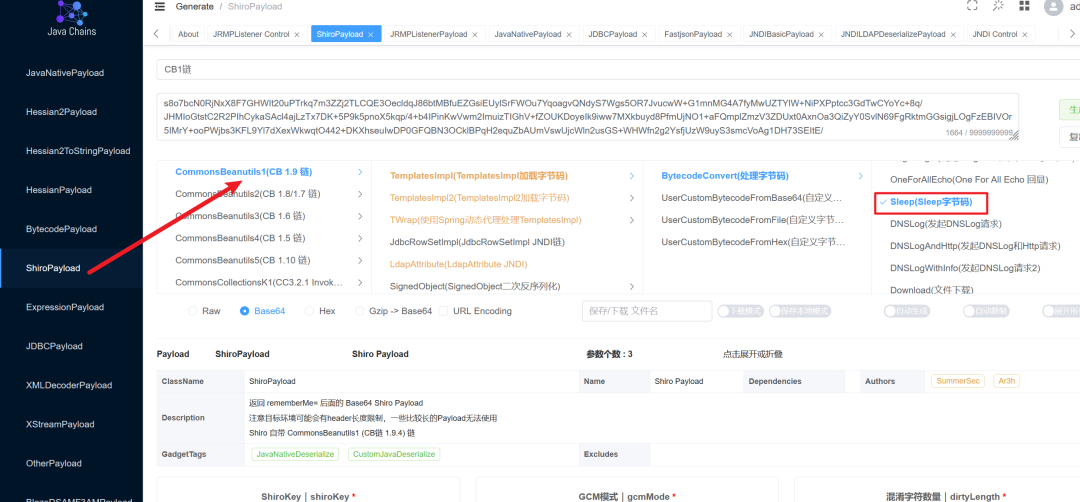1080x502 pixels.
Task: Open OtherPayload in the sidebar
Action: (53, 463)
